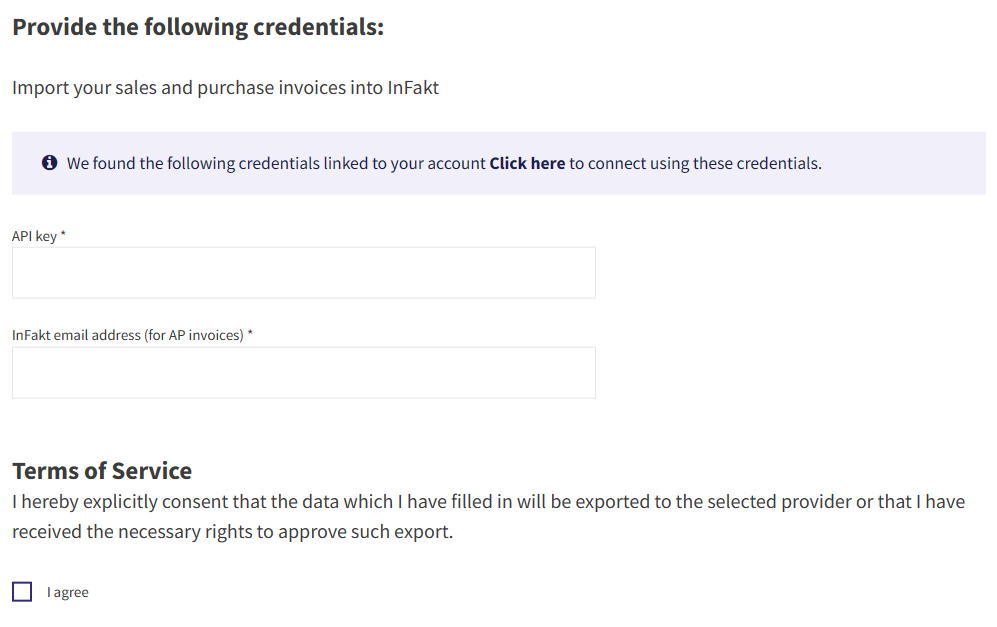The image size is (997, 627).
Task: Click the asterisk beside the InFakt email label
Action: (250, 333)
